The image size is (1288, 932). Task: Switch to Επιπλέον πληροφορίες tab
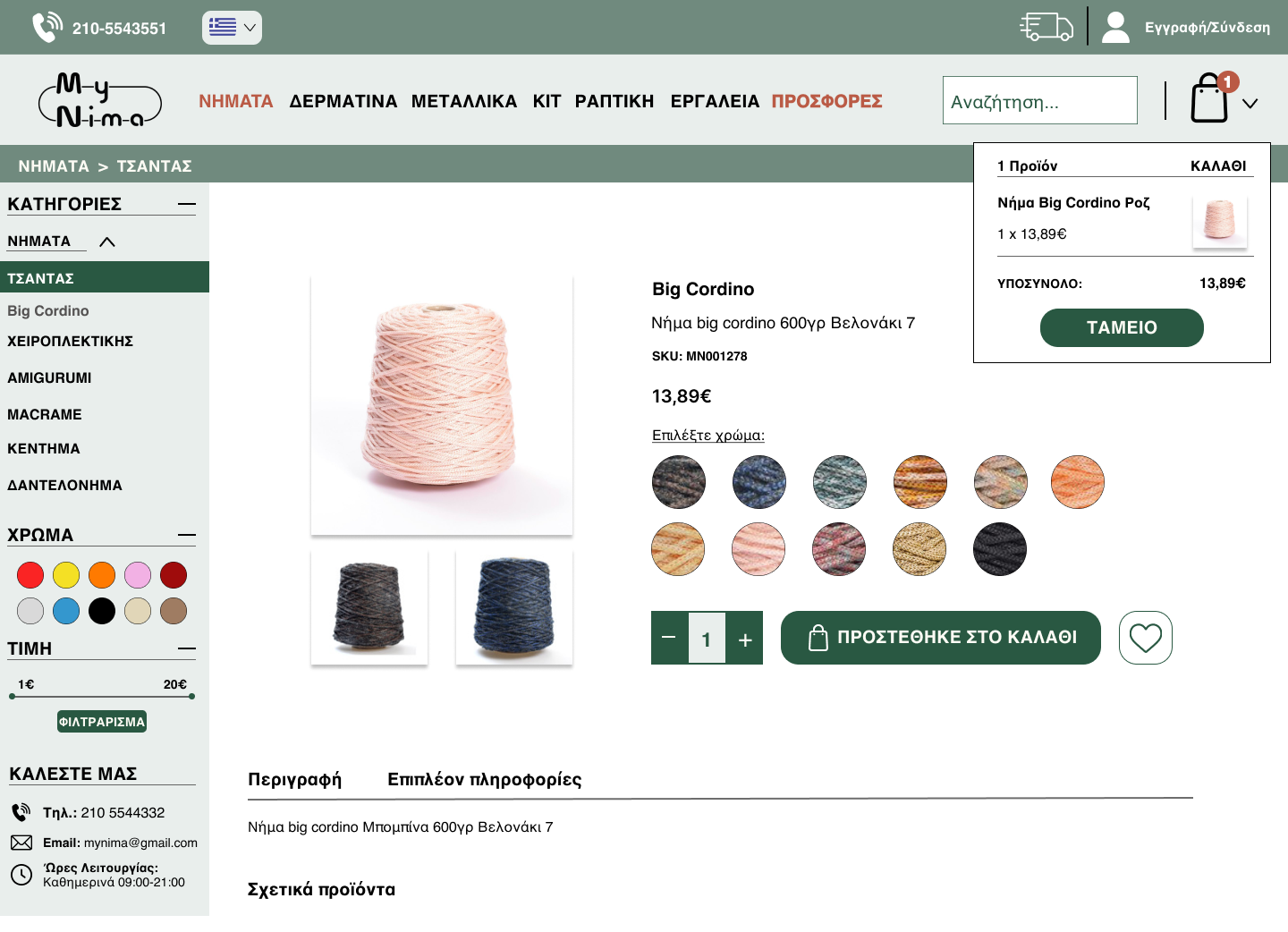[x=484, y=779]
